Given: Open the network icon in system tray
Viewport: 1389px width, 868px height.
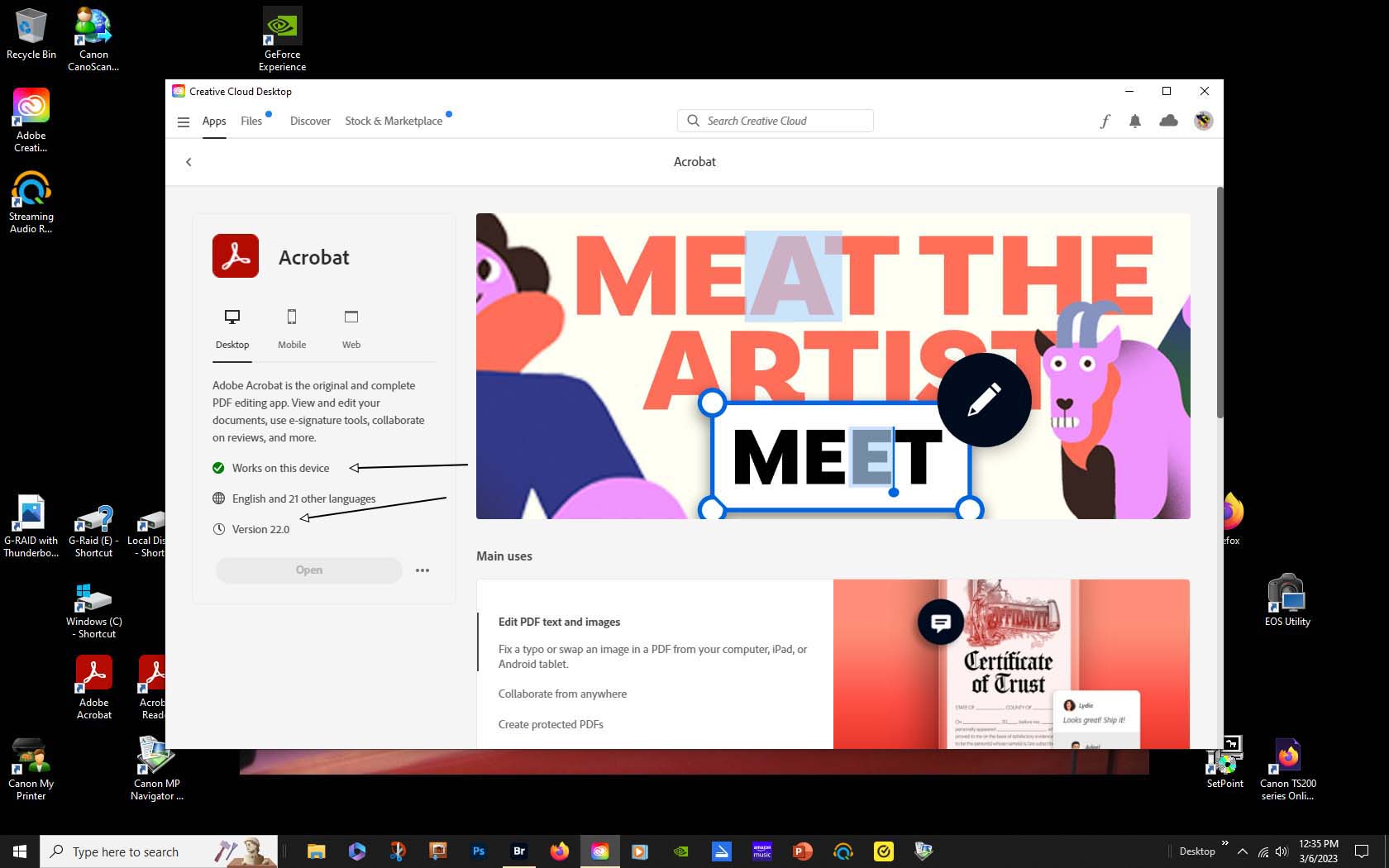Looking at the screenshot, I should point(1263,851).
